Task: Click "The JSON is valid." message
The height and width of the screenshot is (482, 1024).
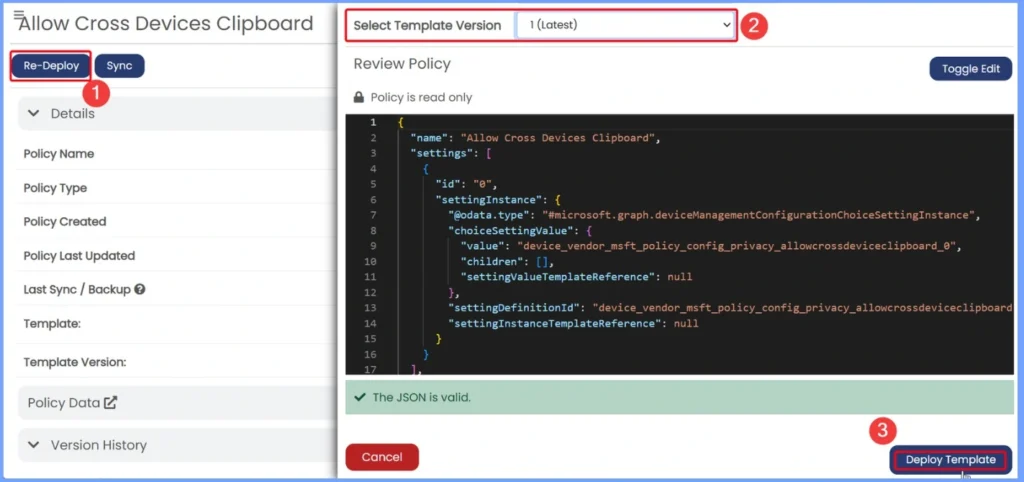Action: tap(421, 397)
